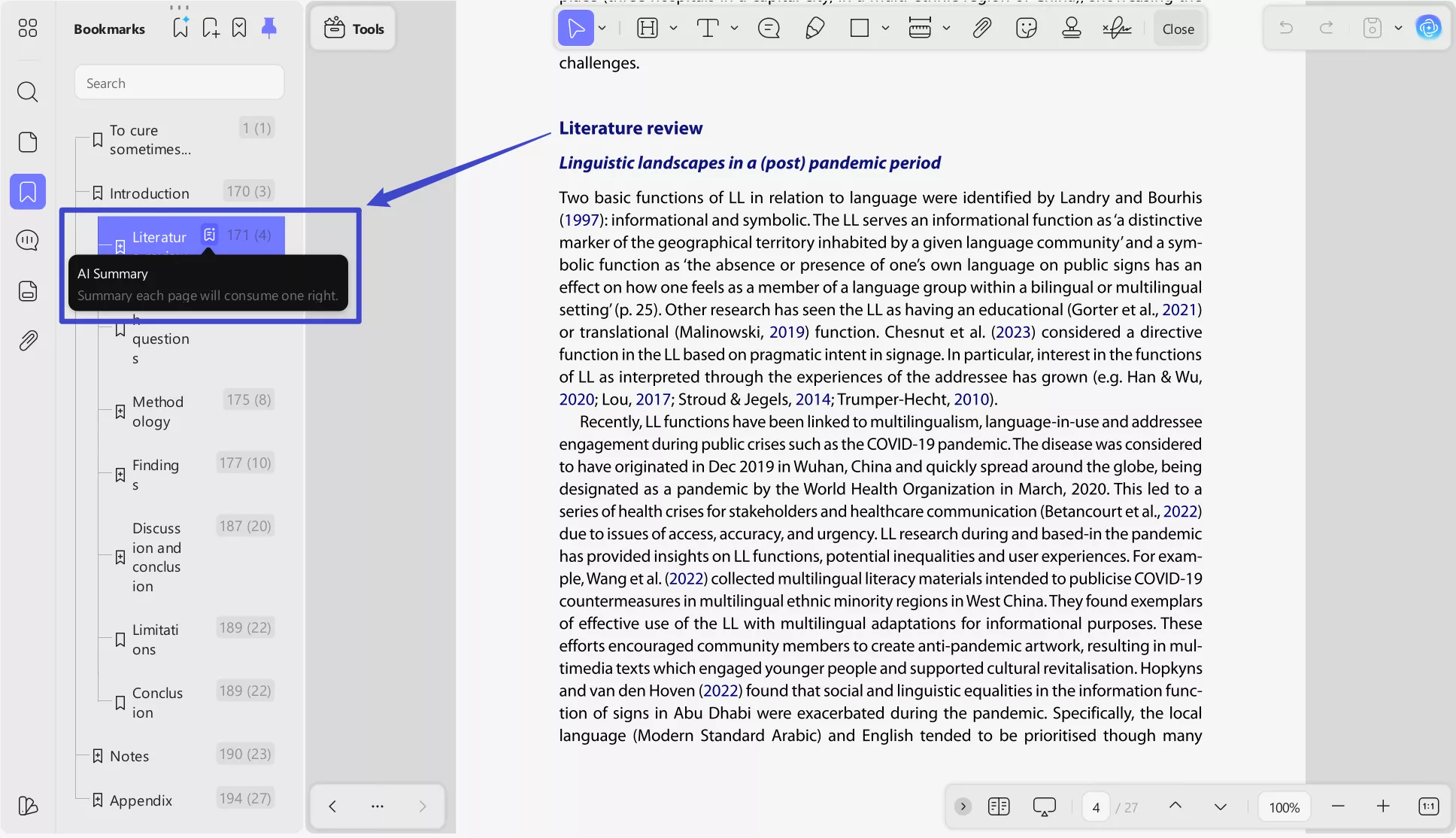Add a sticker annotation
This screenshot has width=1456, height=838.
point(1026,28)
